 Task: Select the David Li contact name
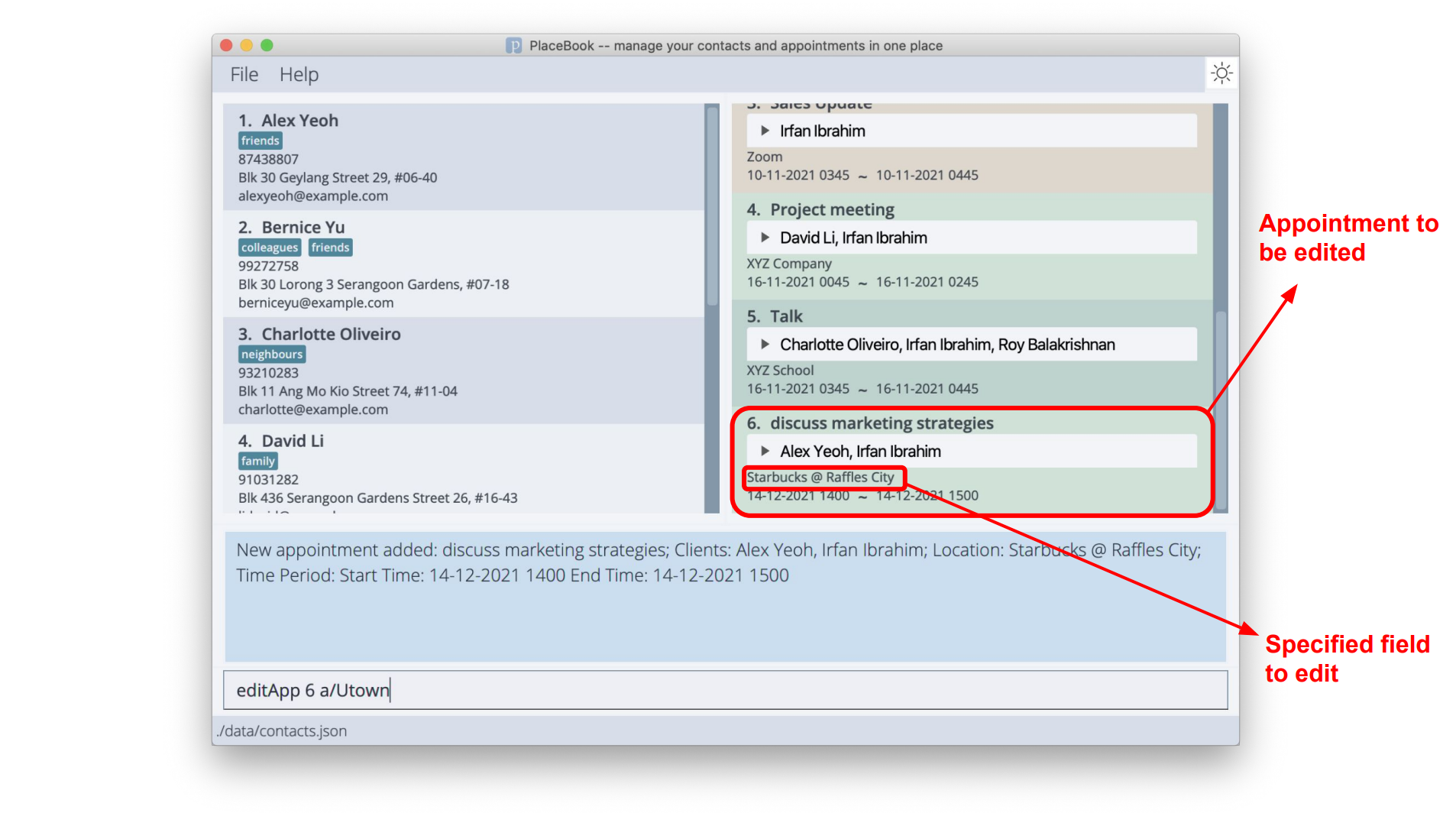click(293, 441)
